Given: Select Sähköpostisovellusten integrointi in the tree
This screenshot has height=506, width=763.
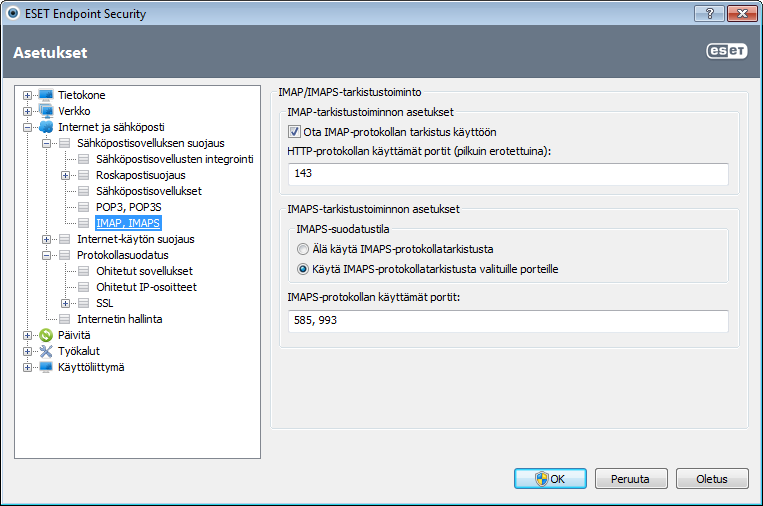Looking at the screenshot, I should pos(175,159).
